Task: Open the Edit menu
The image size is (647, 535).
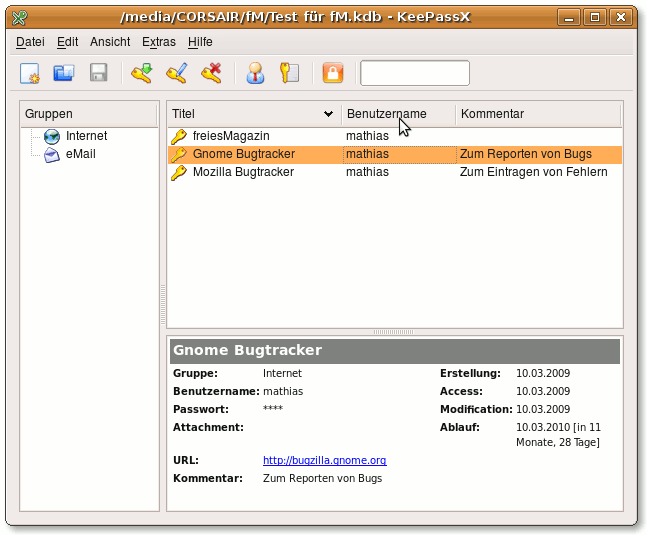Action: [x=67, y=42]
